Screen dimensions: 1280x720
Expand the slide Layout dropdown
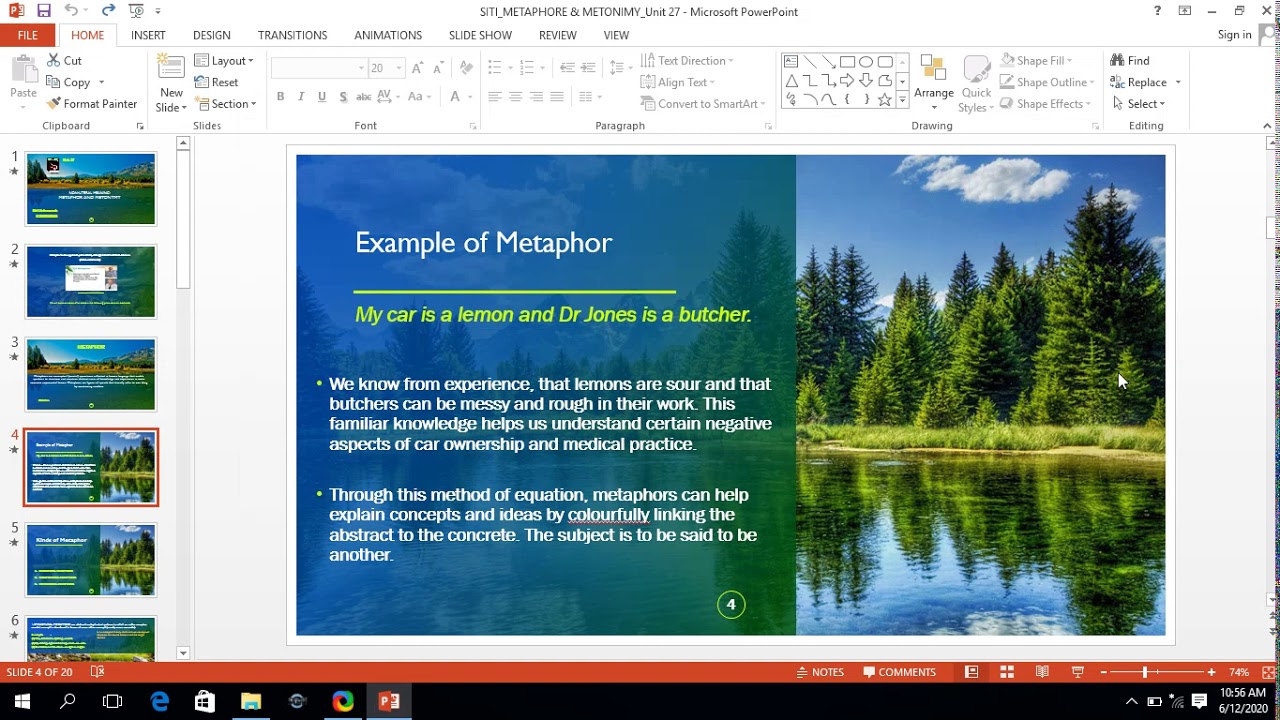[x=224, y=61]
